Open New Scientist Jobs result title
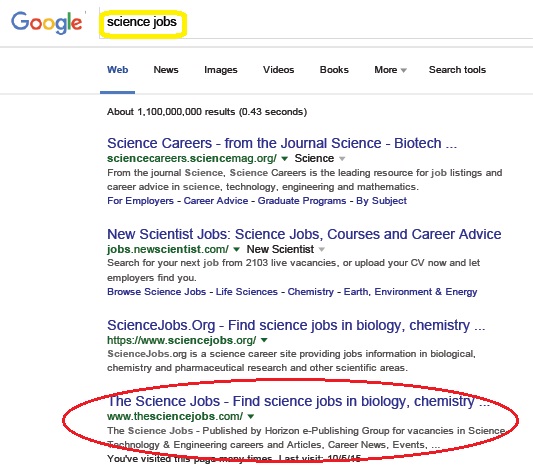533x476 pixels. click(304, 234)
